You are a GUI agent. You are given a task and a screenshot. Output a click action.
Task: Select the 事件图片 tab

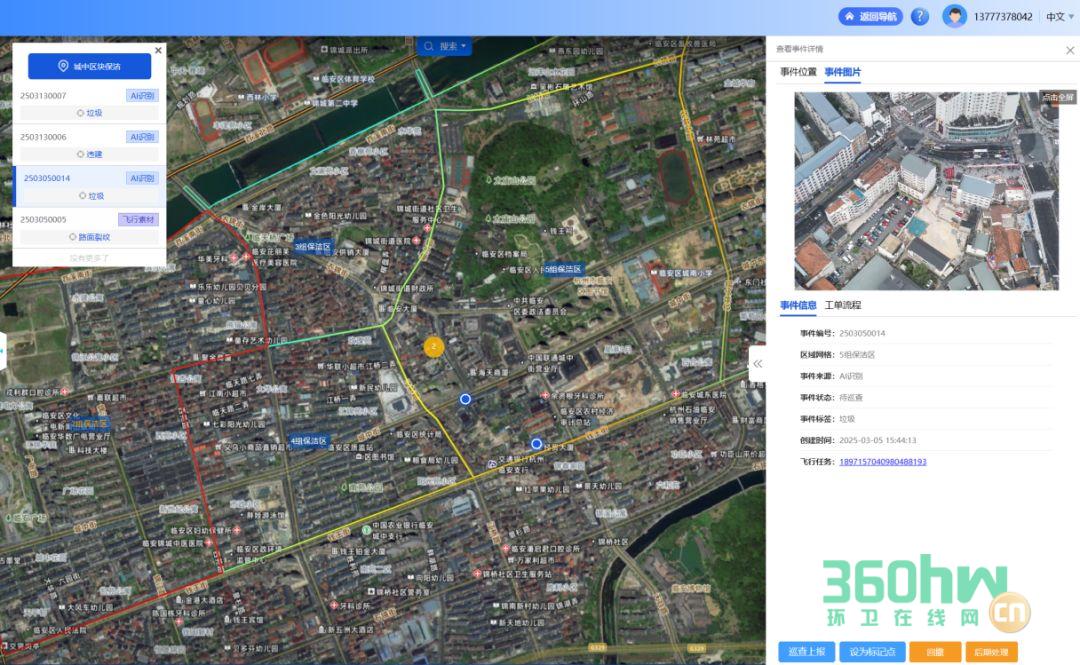(842, 73)
